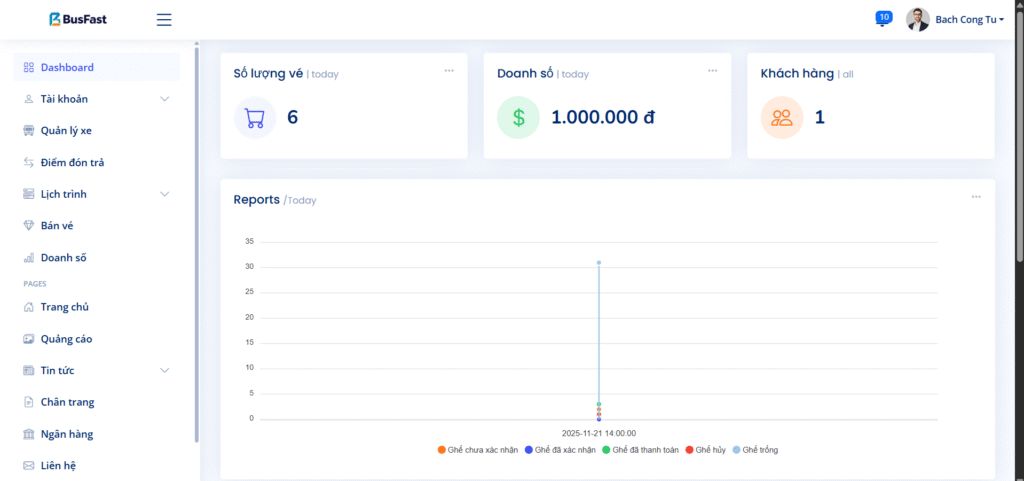
Task: Click the BusFast logo
Action: pyautogui.click(x=79, y=19)
